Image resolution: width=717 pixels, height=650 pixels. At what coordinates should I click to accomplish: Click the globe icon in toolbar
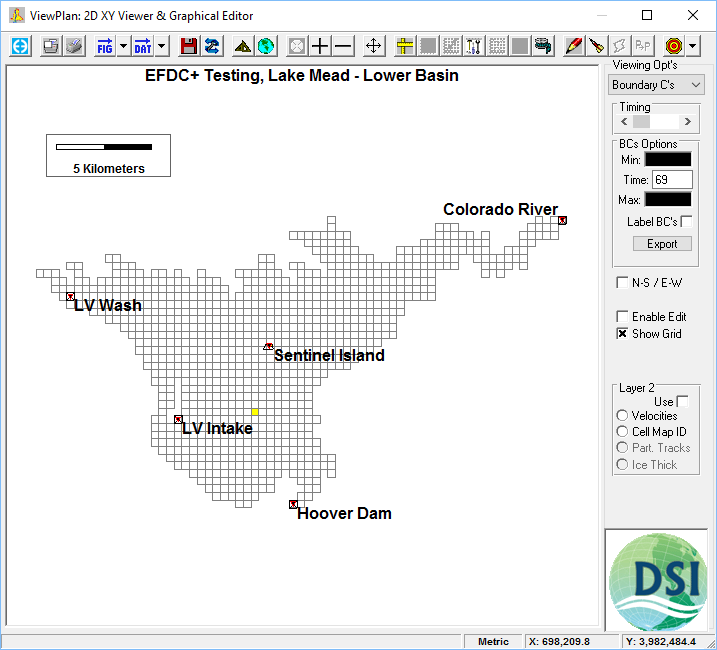pyautogui.click(x=265, y=46)
